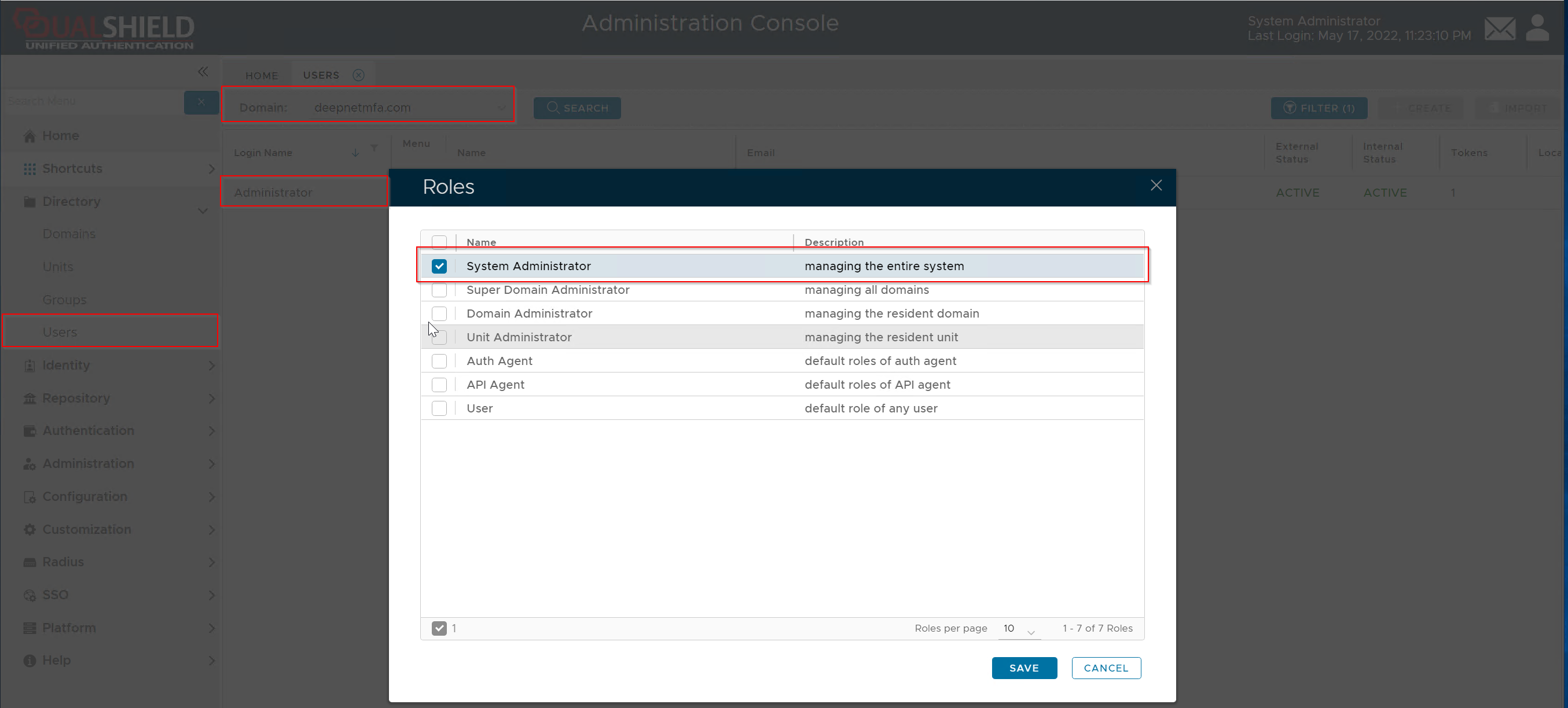Image resolution: width=1568 pixels, height=708 pixels.
Task: Open Users in the Directory menu
Action: coord(60,332)
